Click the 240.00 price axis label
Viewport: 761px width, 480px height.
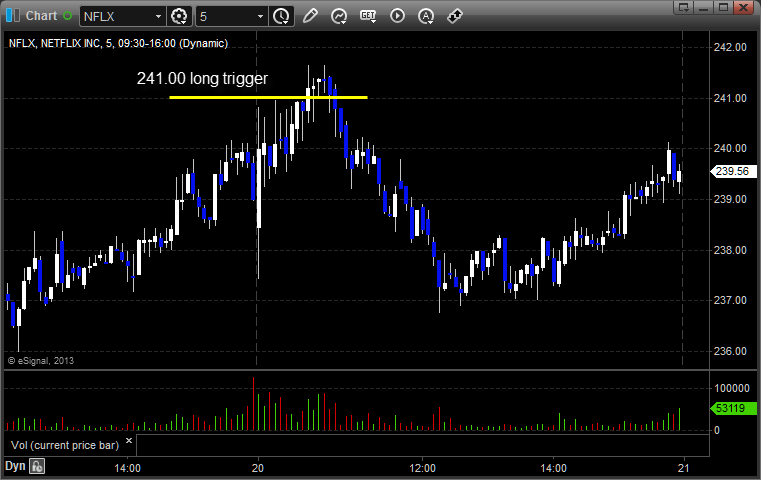[x=730, y=148]
